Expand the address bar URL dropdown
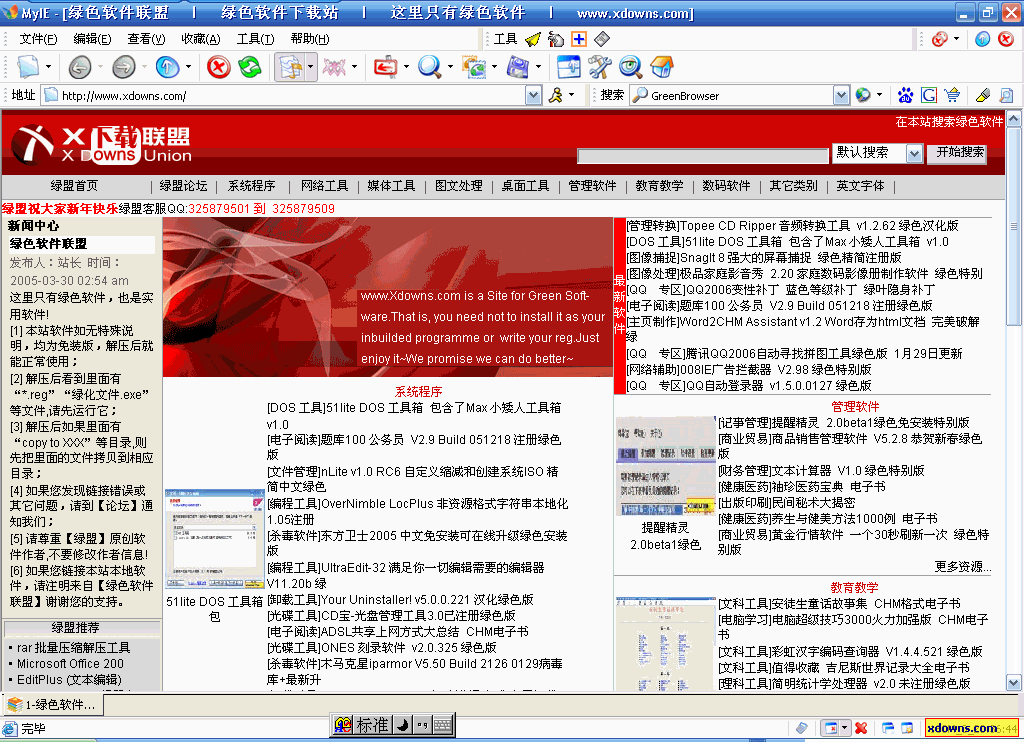The image size is (1024, 742). [534, 95]
